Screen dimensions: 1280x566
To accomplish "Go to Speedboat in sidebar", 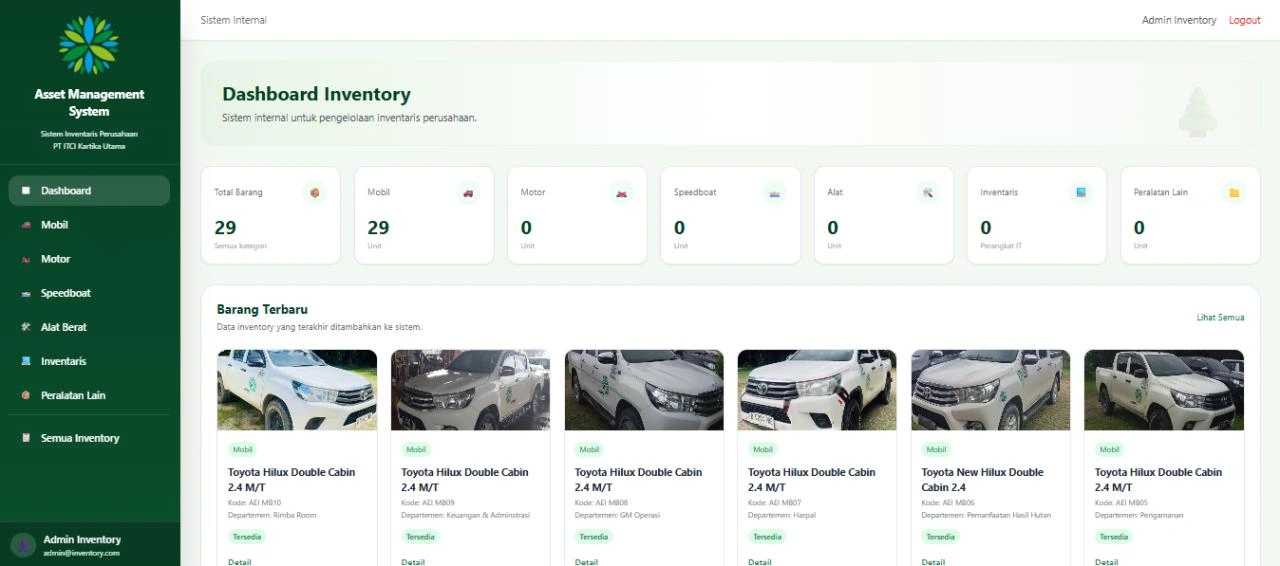I will coord(89,293).
